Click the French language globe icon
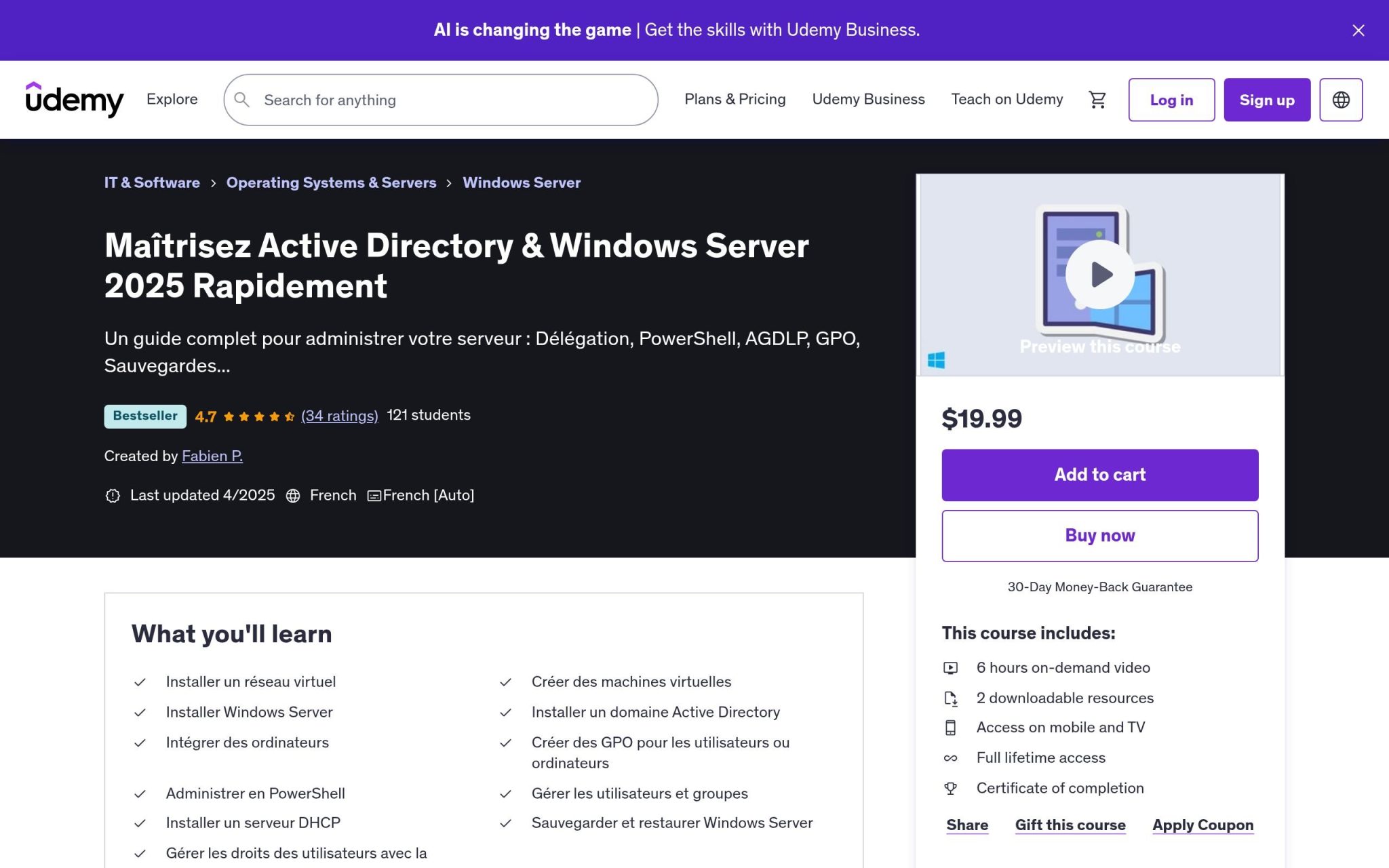 293,496
